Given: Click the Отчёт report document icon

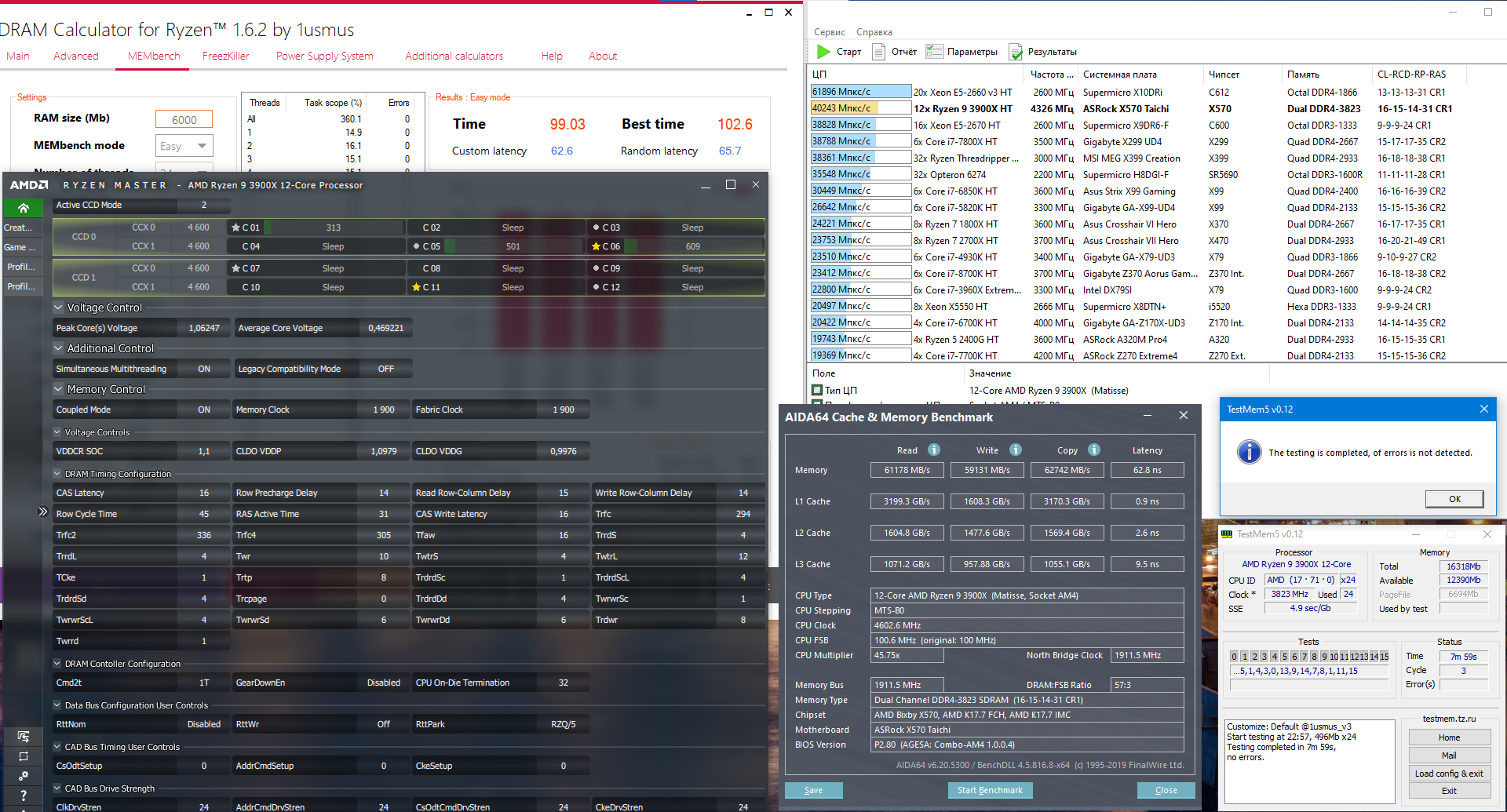Looking at the screenshot, I should click(x=879, y=52).
